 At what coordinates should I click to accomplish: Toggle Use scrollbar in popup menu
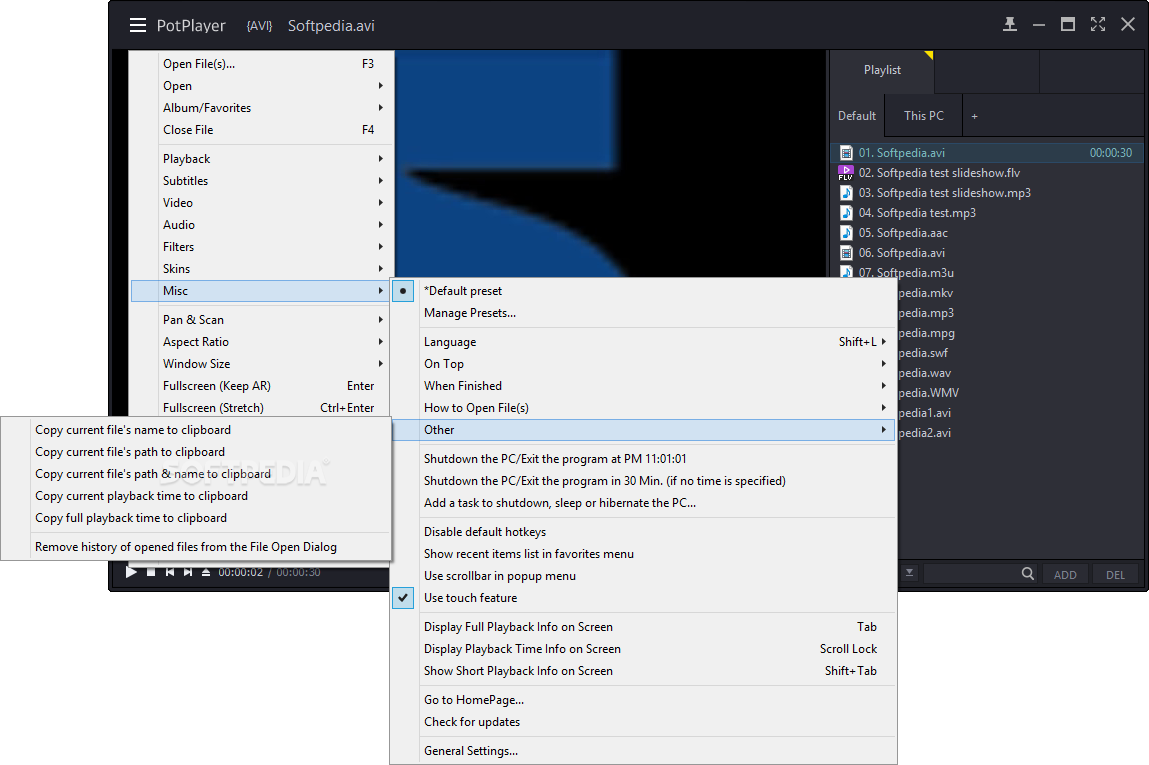pos(644,576)
